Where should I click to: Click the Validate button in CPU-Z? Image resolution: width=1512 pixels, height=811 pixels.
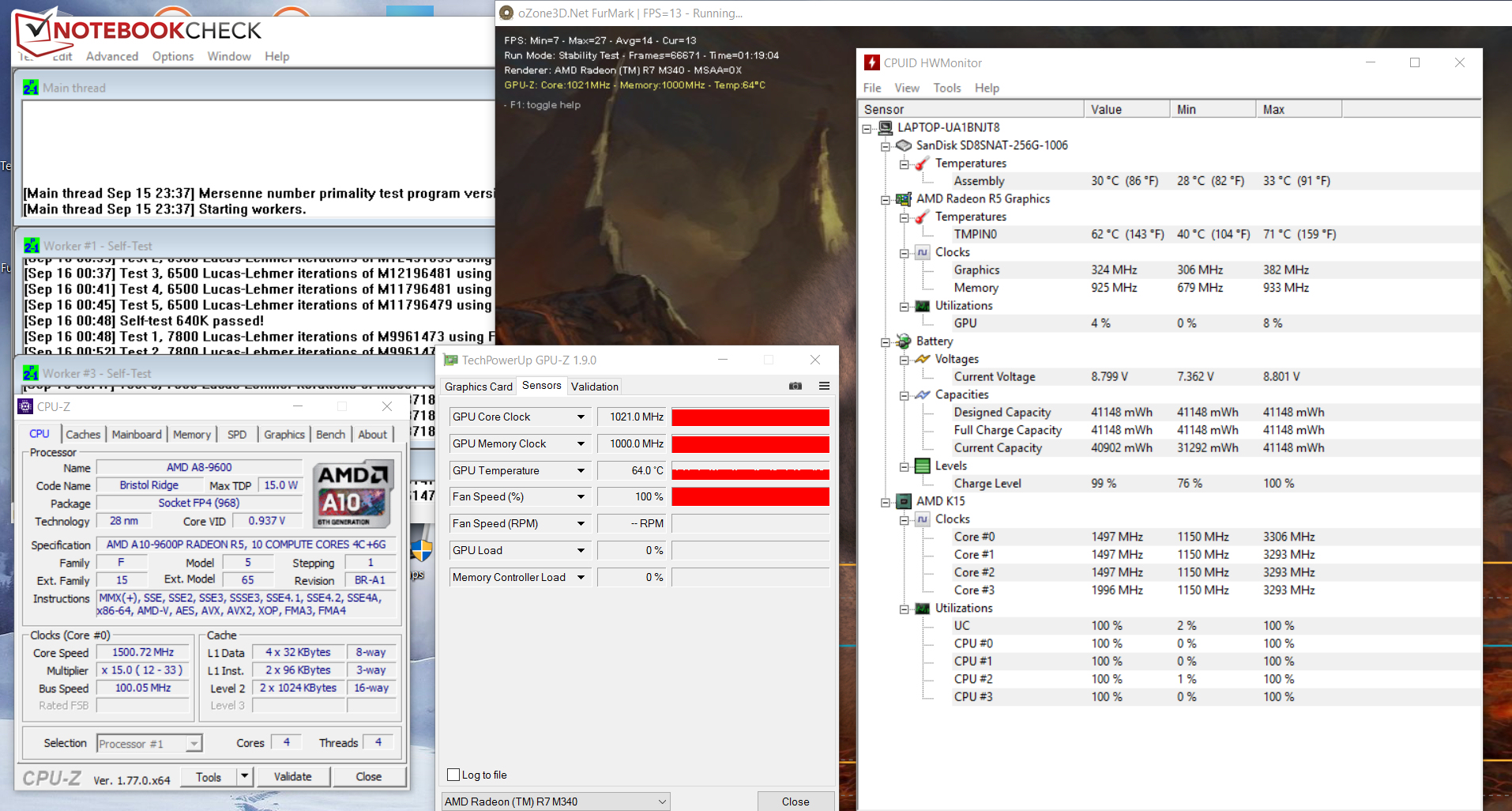(292, 776)
